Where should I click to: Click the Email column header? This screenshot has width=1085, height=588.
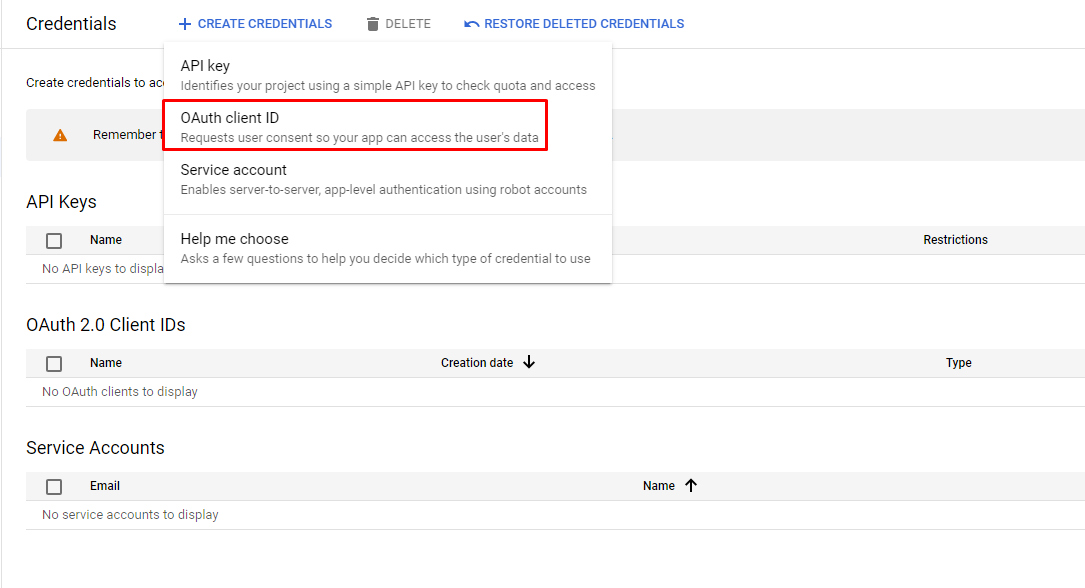click(104, 486)
